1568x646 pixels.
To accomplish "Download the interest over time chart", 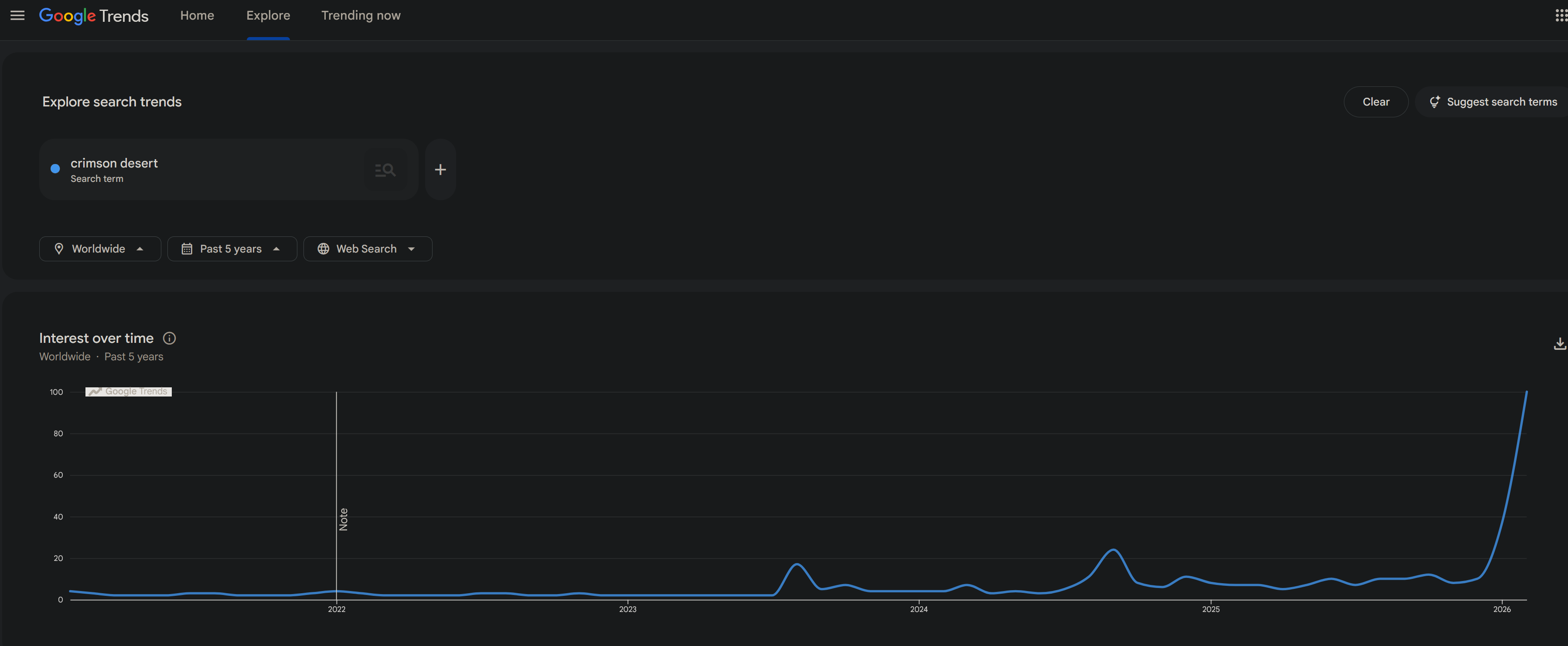I will (x=1559, y=344).
